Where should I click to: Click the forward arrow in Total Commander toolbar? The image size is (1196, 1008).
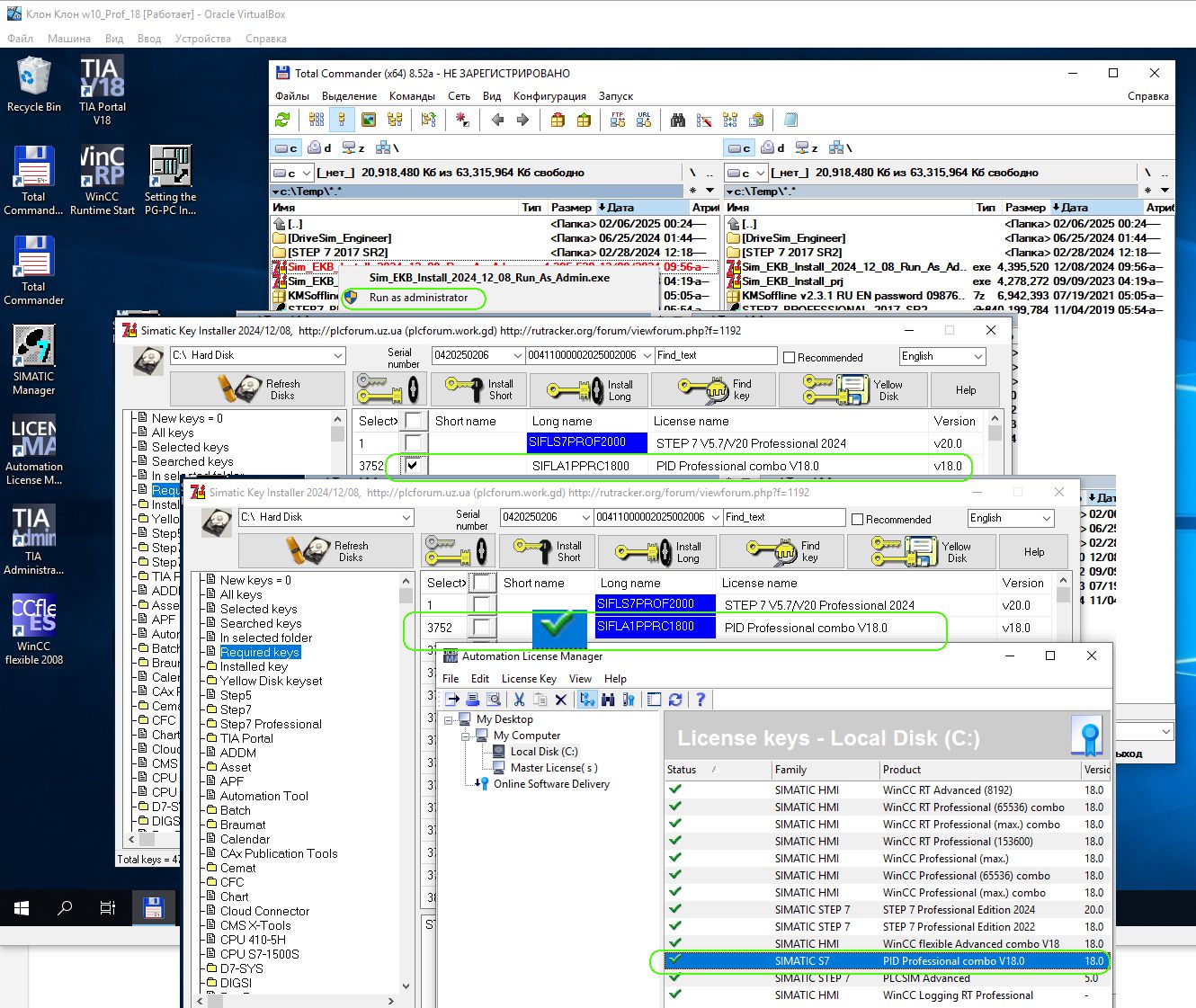522,120
